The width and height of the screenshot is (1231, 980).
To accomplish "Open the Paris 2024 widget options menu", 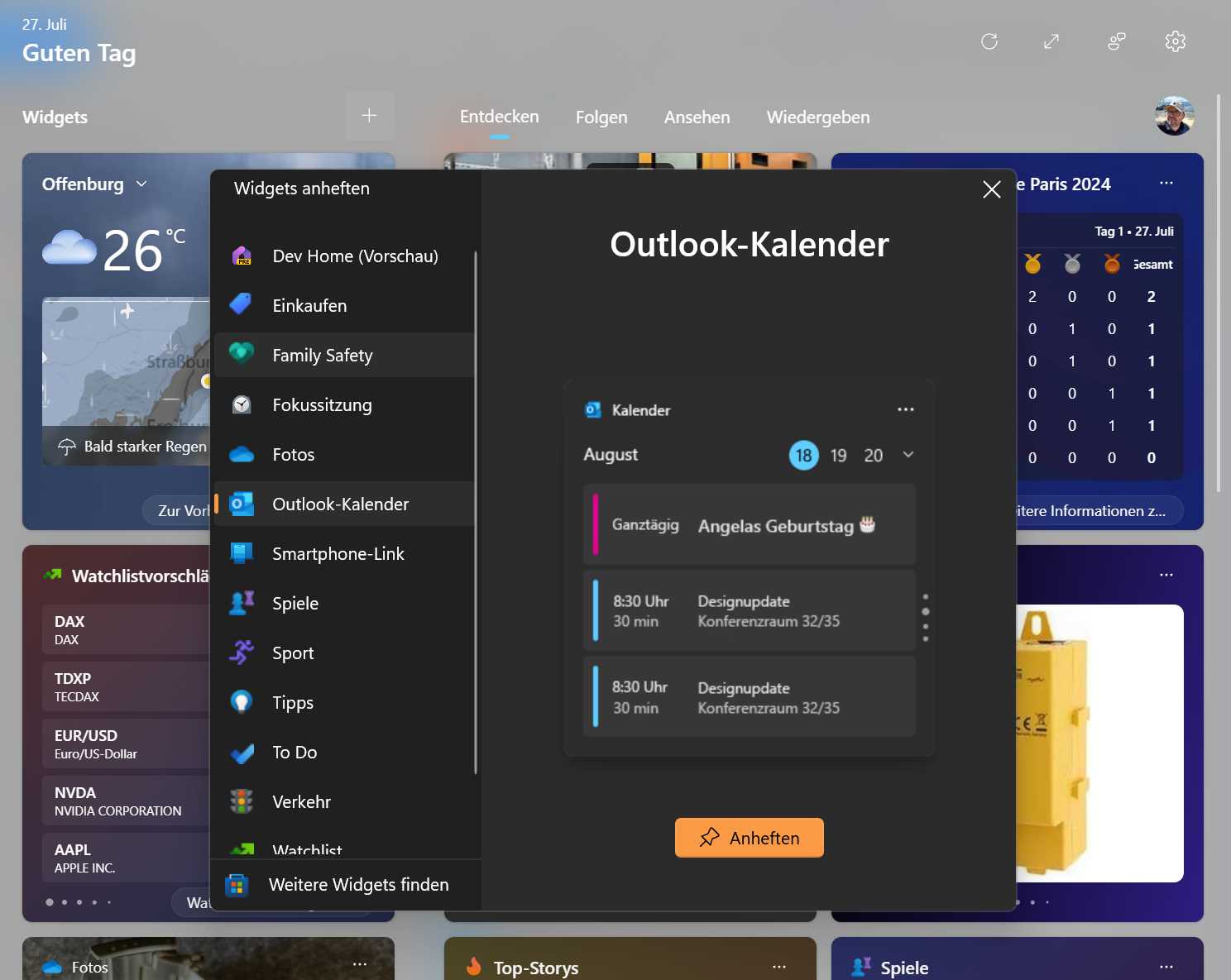I will (1166, 183).
